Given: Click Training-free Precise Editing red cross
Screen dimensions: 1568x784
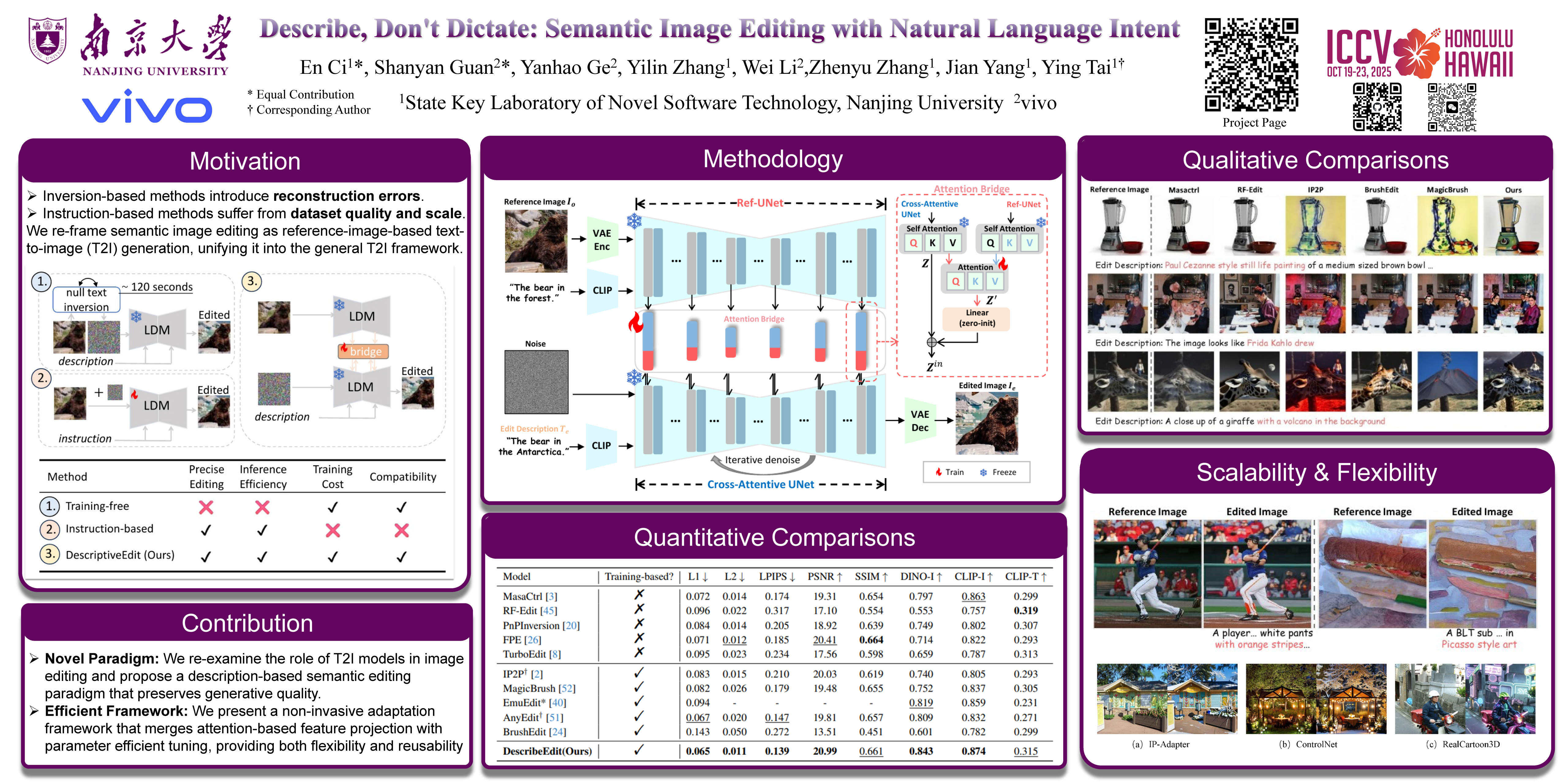Looking at the screenshot, I should 206,507.
